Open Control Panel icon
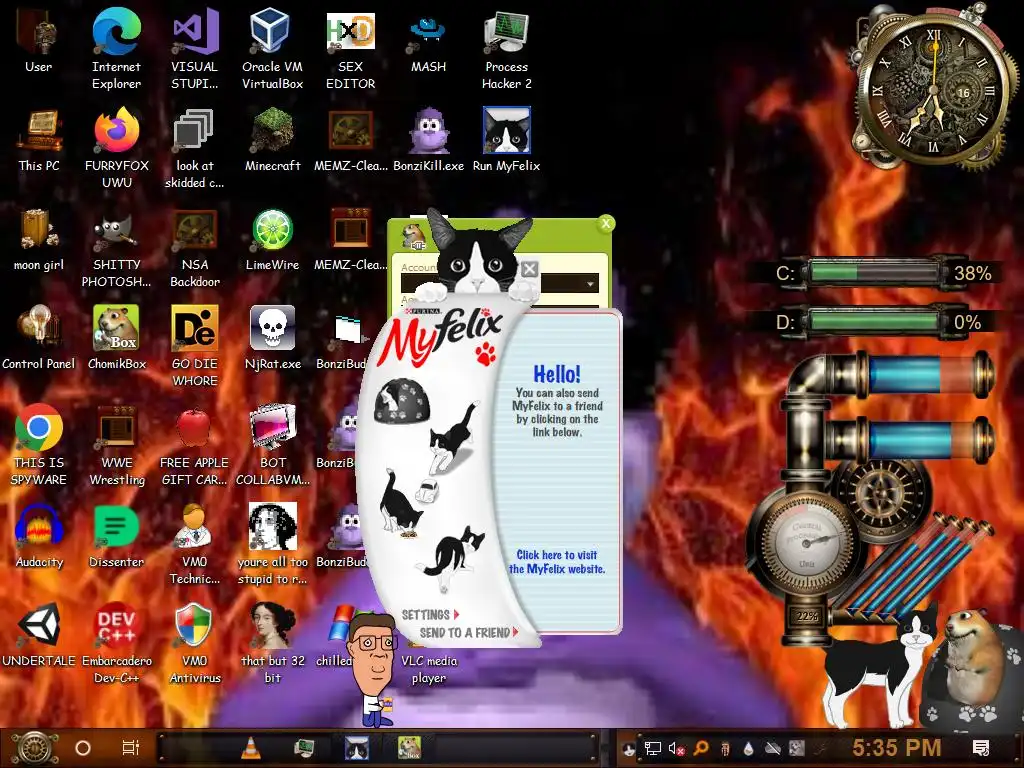Screen dimensions: 1024x768 (38, 328)
